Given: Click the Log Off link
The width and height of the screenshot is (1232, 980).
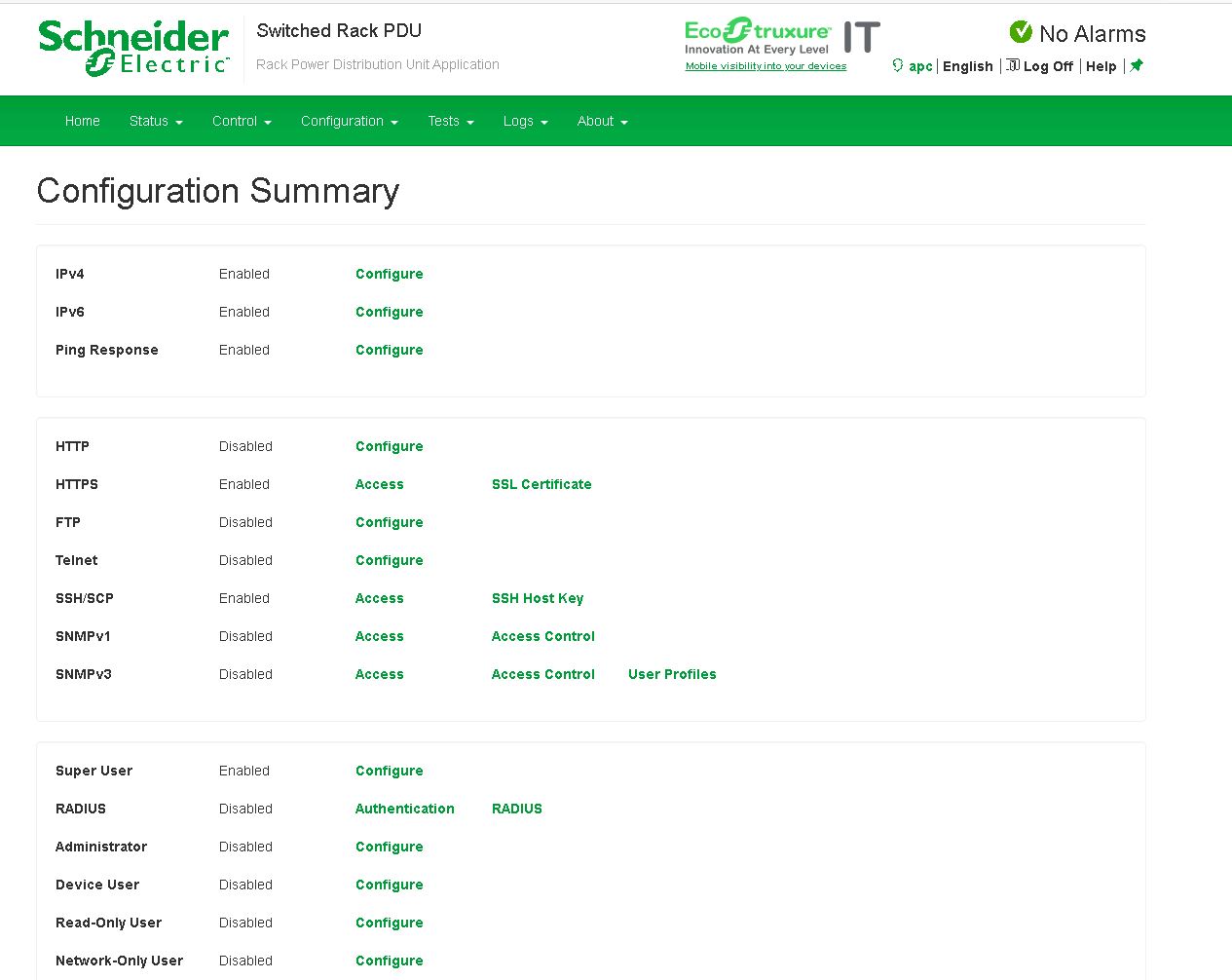Looking at the screenshot, I should pos(1048,66).
